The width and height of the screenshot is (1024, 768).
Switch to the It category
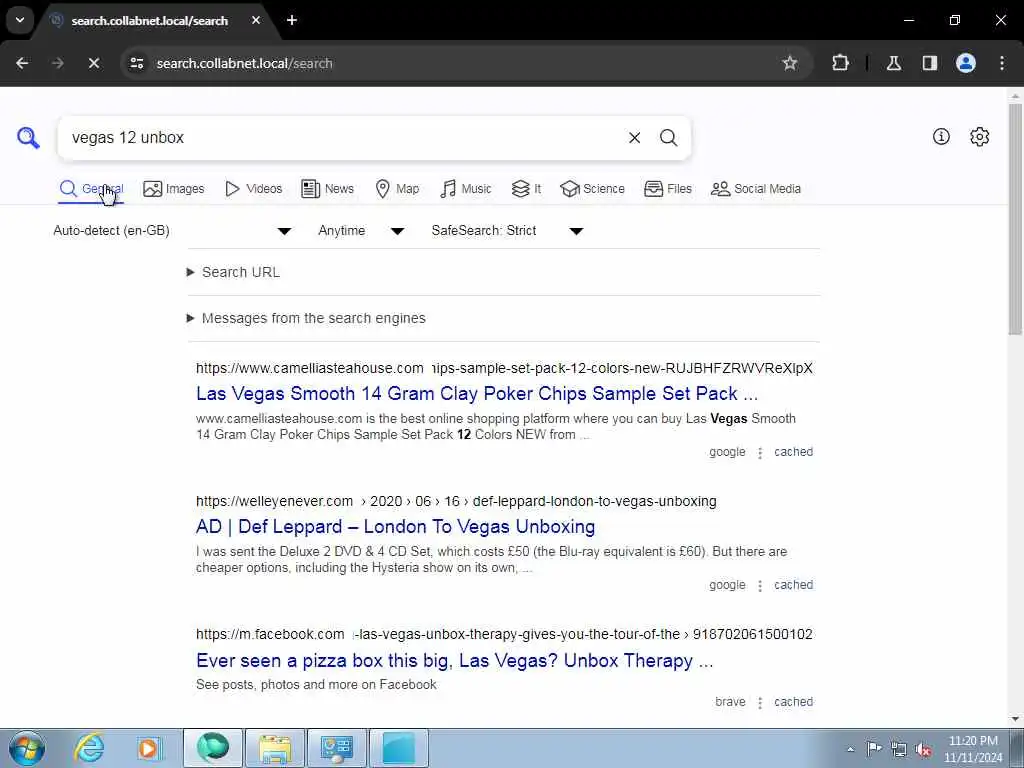click(526, 189)
